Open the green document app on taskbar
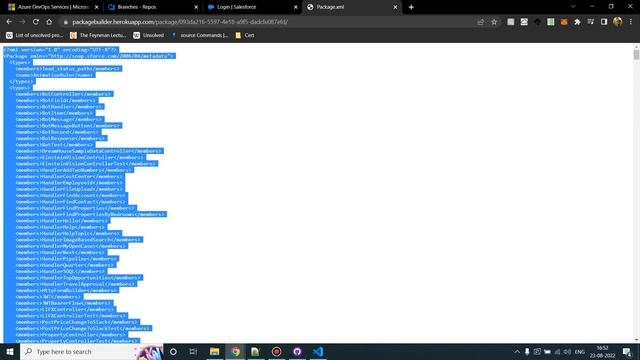Image resolution: width=640 pixels, height=360 pixels. tap(255, 351)
